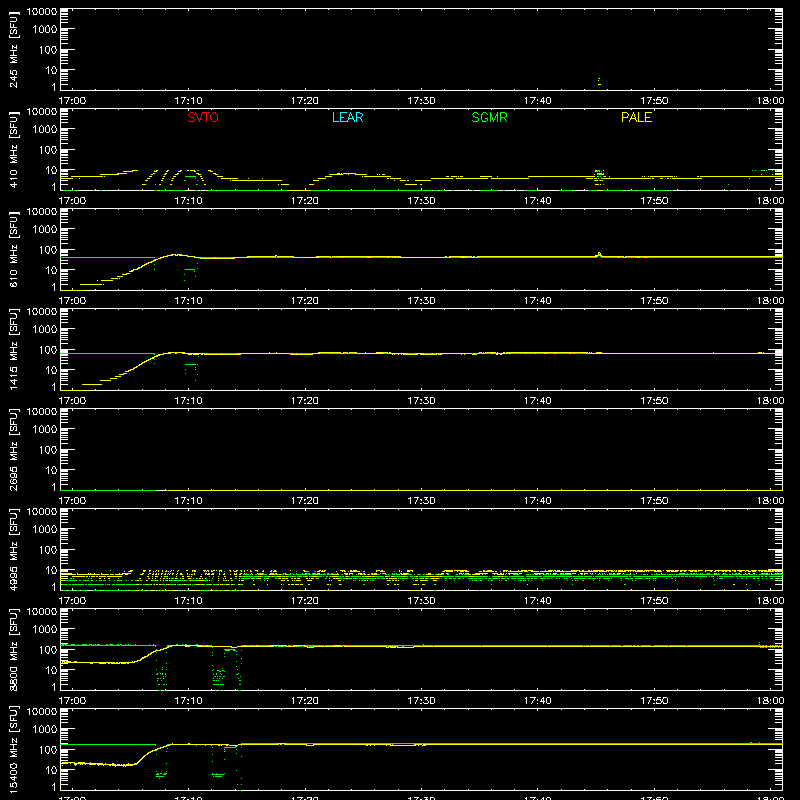Click 17:00 tick label under 1415 MHz panel

coord(72,401)
